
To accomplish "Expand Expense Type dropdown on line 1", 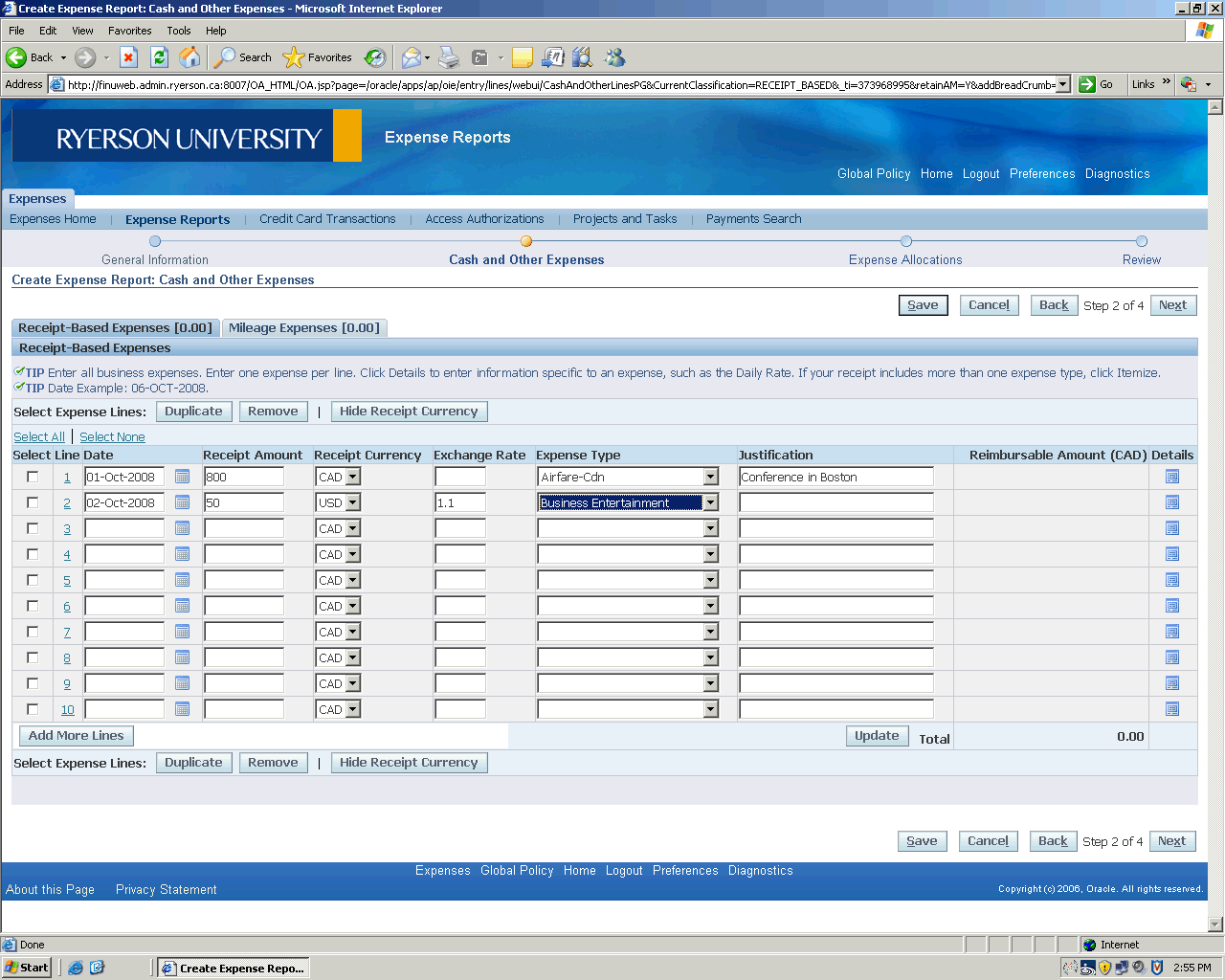I will click(710, 477).
